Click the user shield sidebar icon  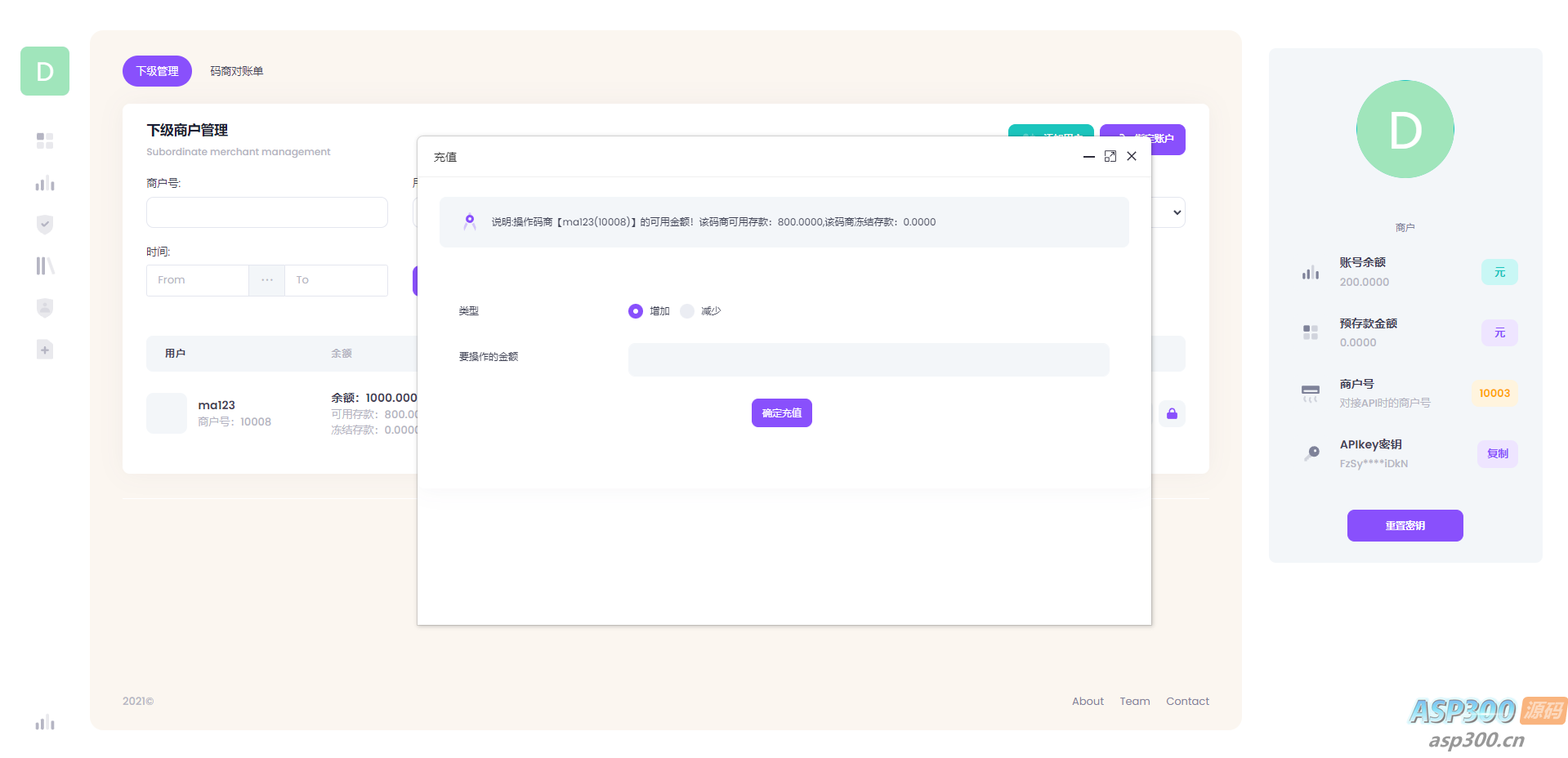(x=45, y=308)
